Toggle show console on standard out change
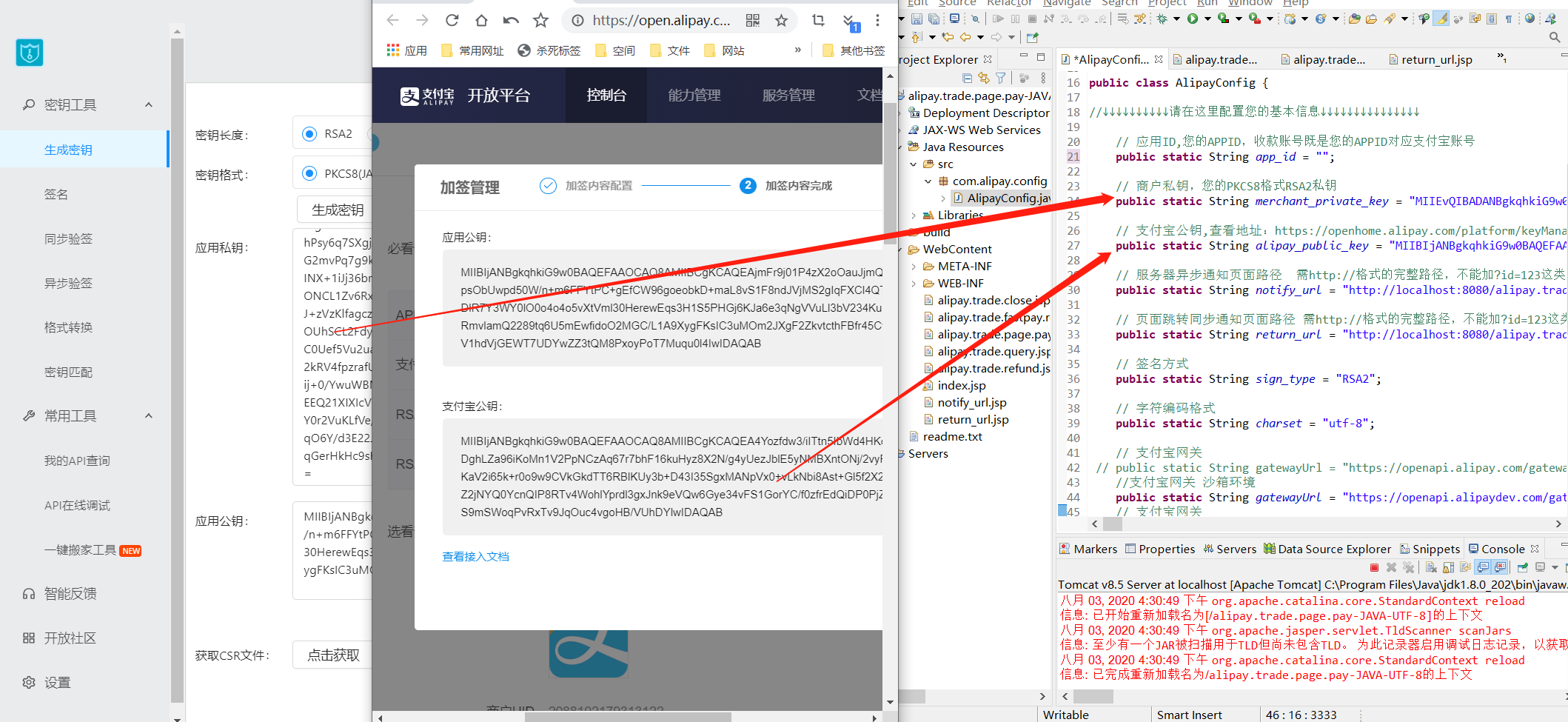Image resolution: width=1568 pixels, height=722 pixels. pyautogui.click(x=1482, y=567)
